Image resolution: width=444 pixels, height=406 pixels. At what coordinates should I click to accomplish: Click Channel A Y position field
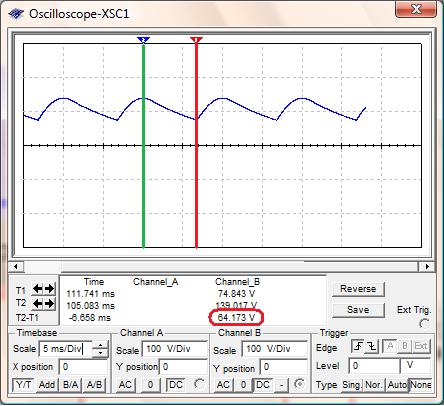[x=183, y=367]
